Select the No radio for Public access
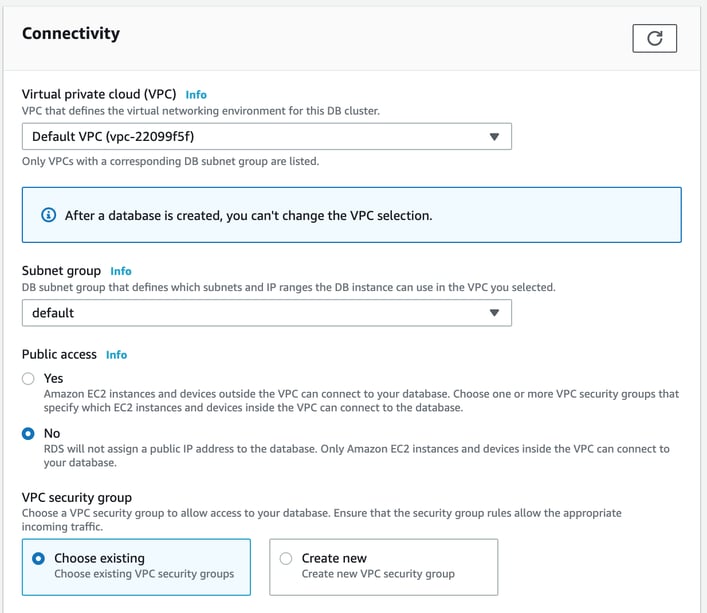The width and height of the screenshot is (707, 613). tap(28, 434)
